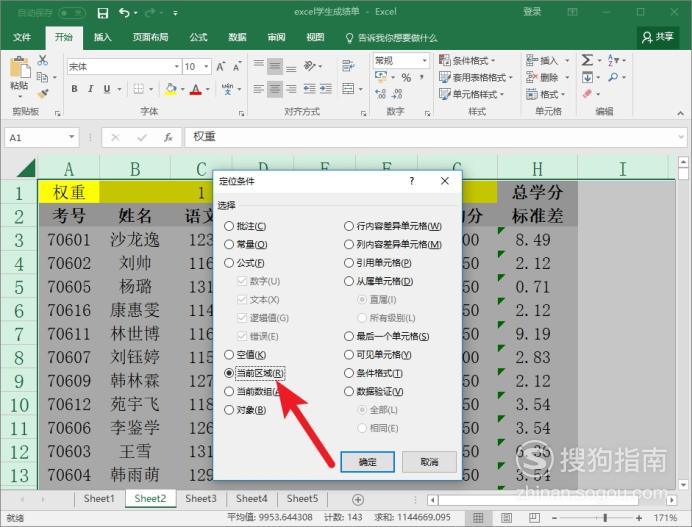Decrease font size with smaller A icon

[x=237, y=67]
